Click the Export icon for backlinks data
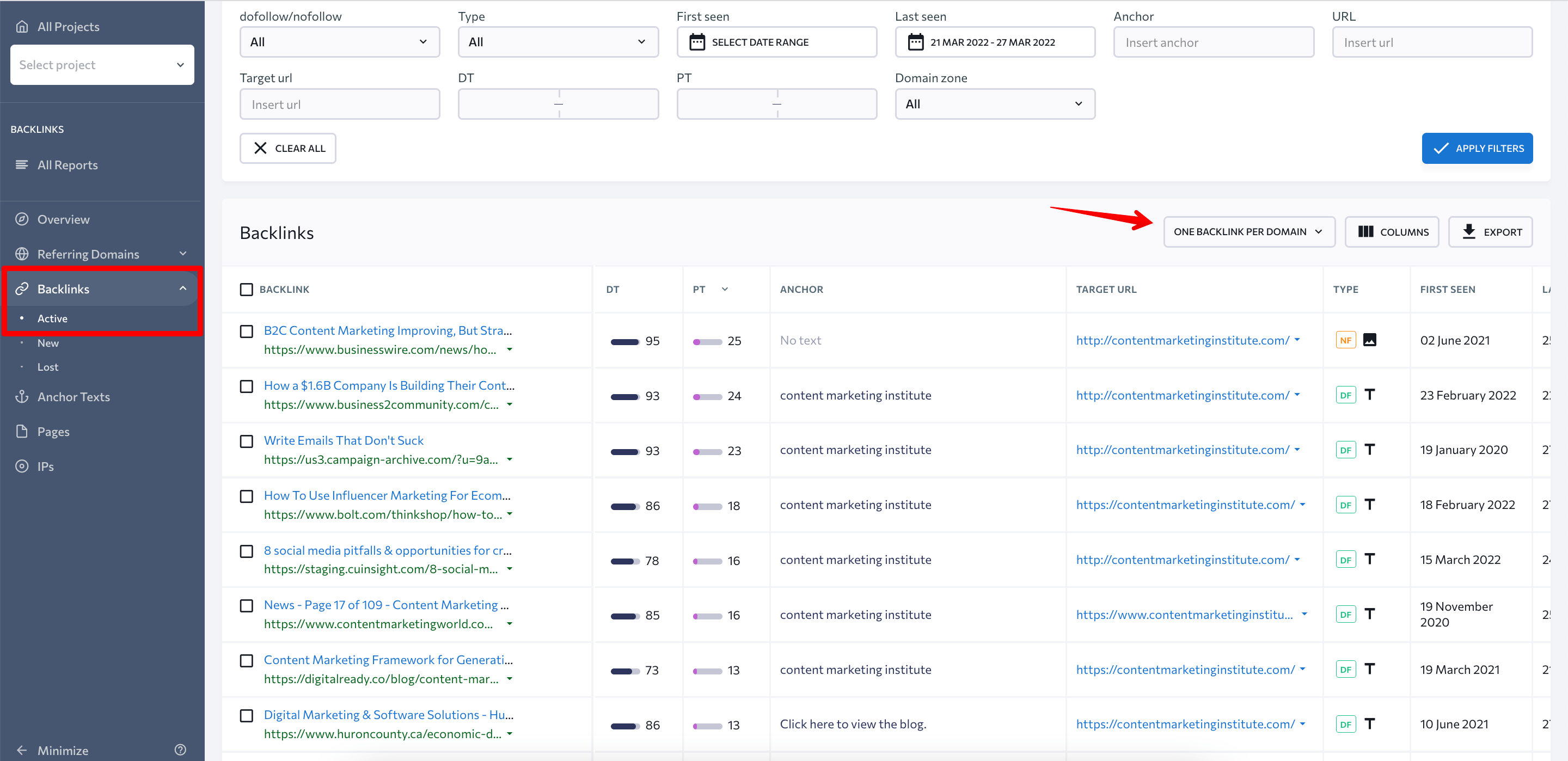1568x761 pixels. [x=1490, y=231]
